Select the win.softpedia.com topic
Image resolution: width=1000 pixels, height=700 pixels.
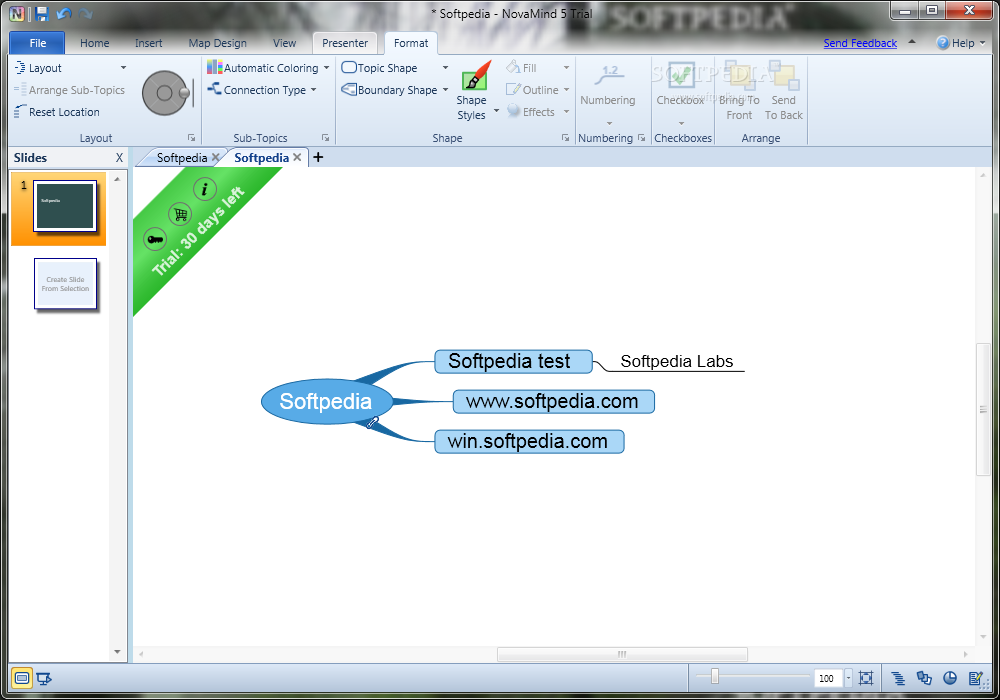click(x=529, y=441)
